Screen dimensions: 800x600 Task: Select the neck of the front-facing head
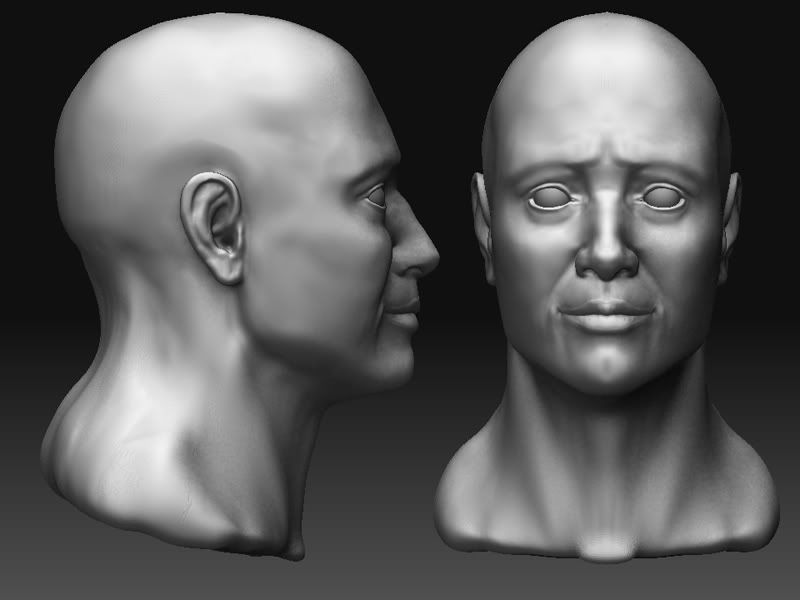(606, 440)
